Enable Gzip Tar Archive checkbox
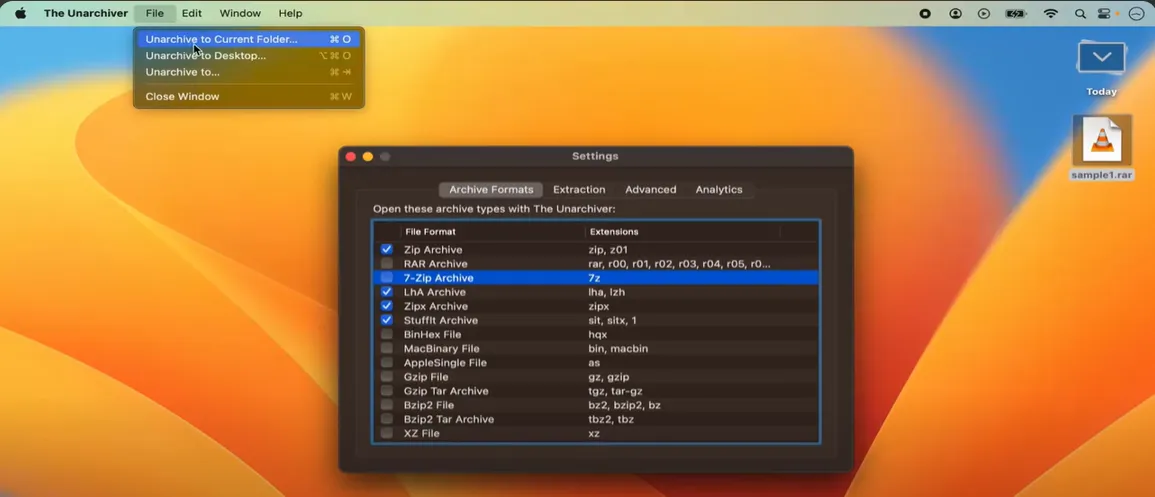1155x497 pixels. click(x=387, y=391)
